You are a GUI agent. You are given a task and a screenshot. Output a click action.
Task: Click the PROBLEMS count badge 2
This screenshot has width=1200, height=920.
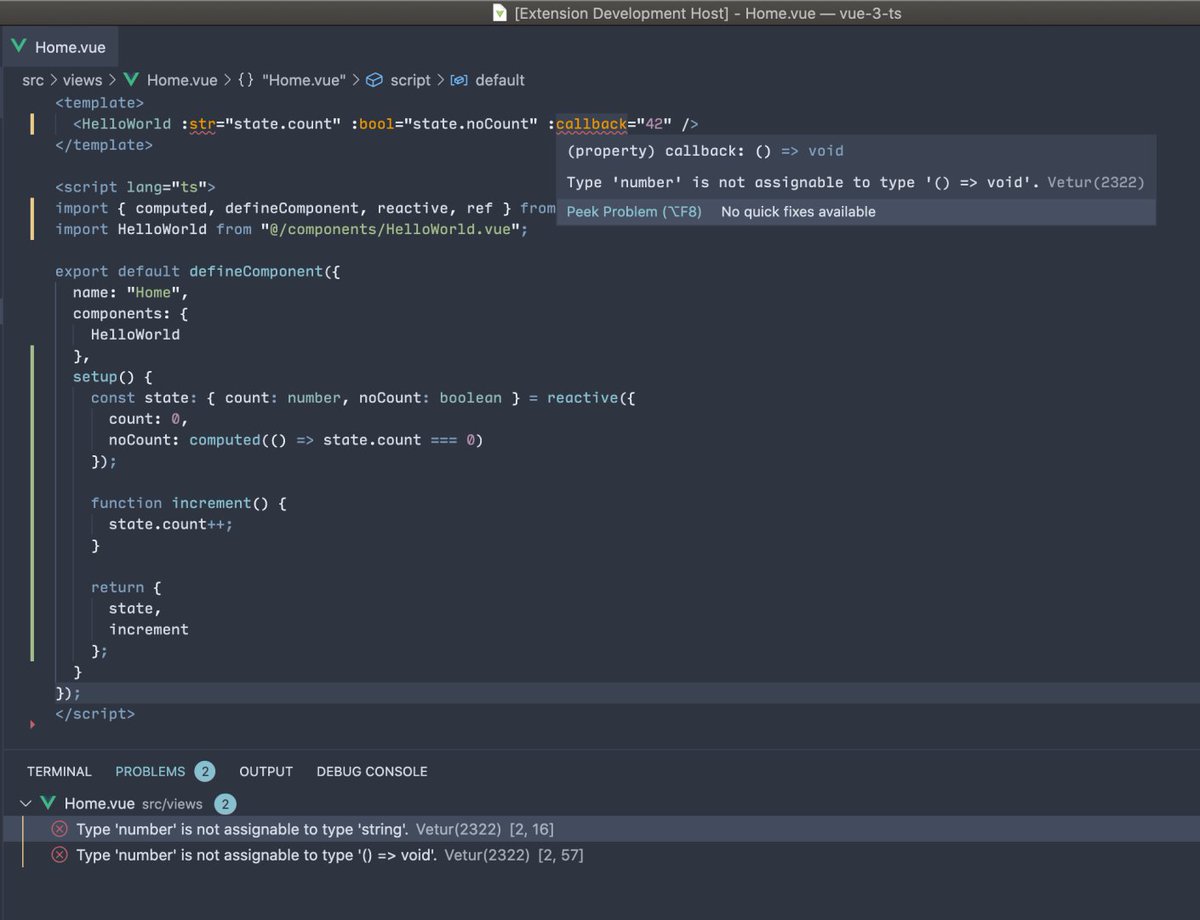pyautogui.click(x=205, y=772)
